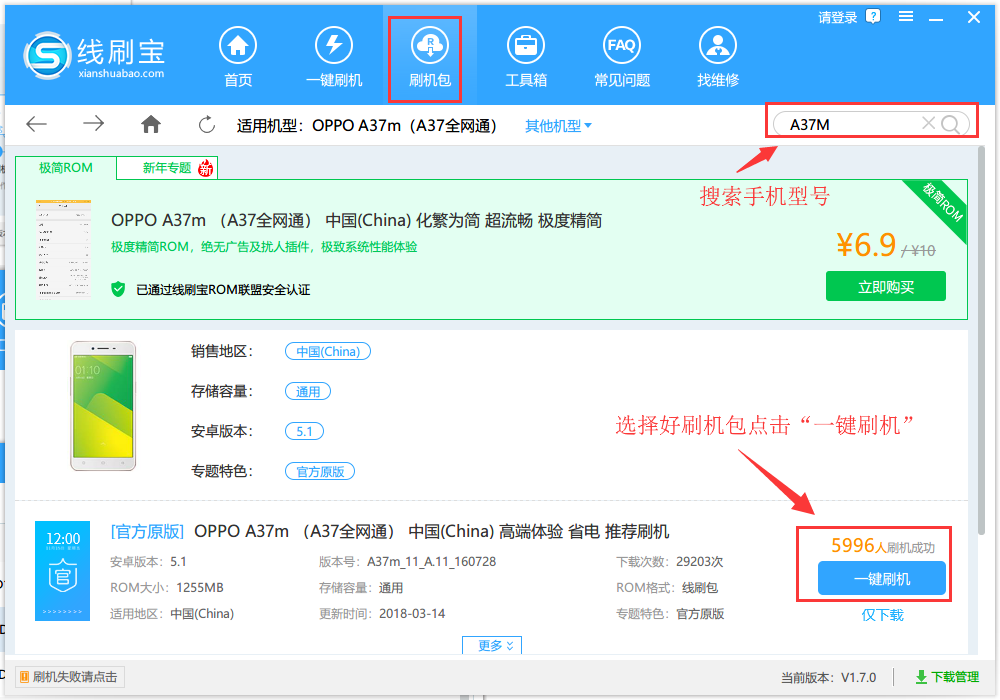Expand the 更多 section
This screenshot has height=700, width=1000.
pos(492,645)
